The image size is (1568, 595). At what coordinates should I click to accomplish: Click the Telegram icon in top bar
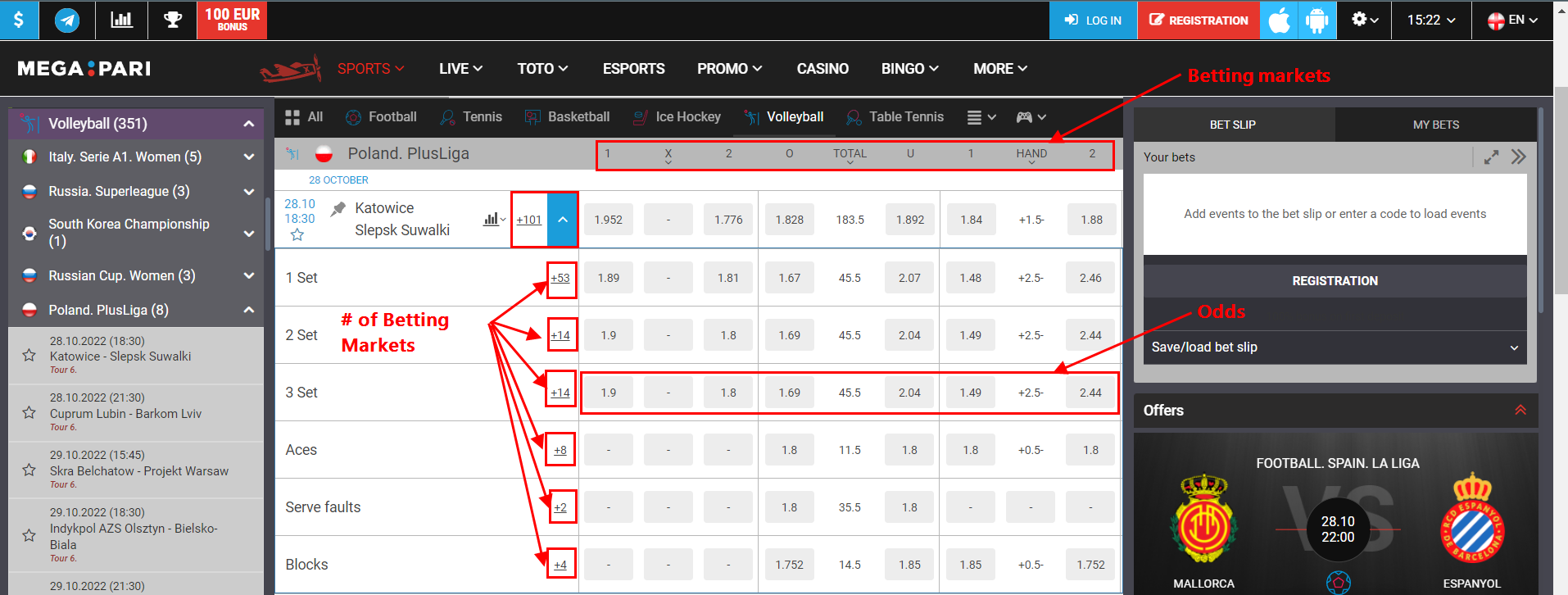[67, 20]
